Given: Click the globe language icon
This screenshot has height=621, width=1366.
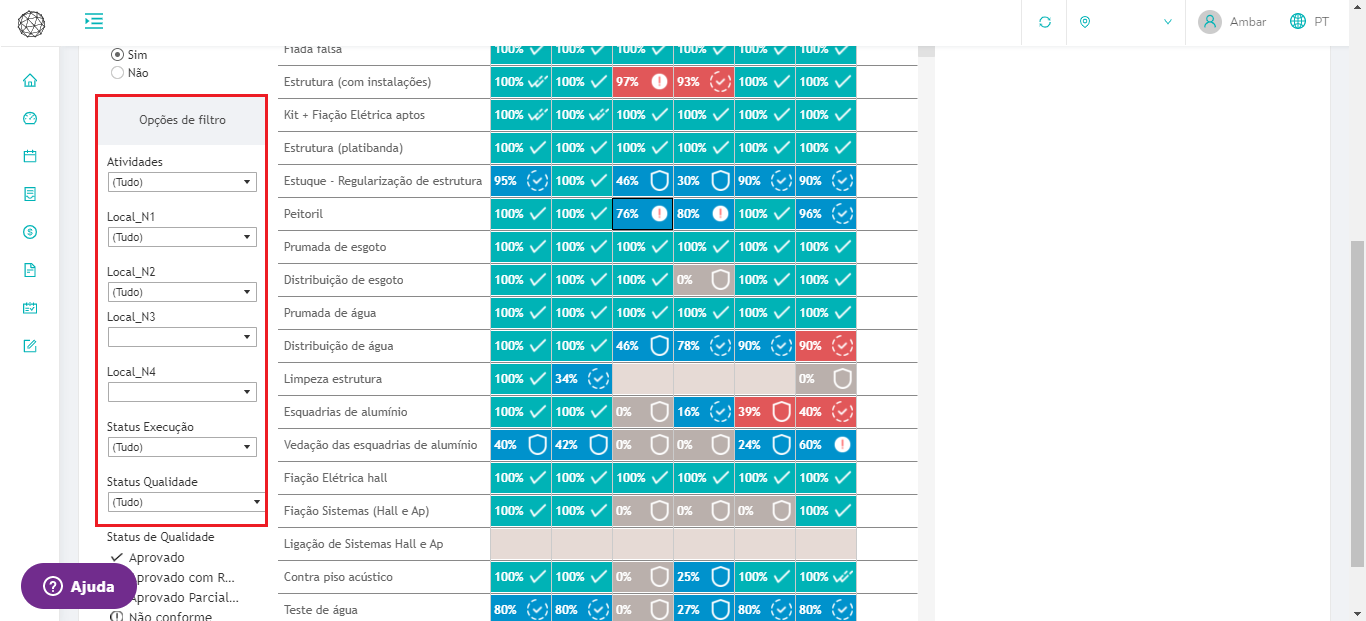Looking at the screenshot, I should [x=1298, y=21].
